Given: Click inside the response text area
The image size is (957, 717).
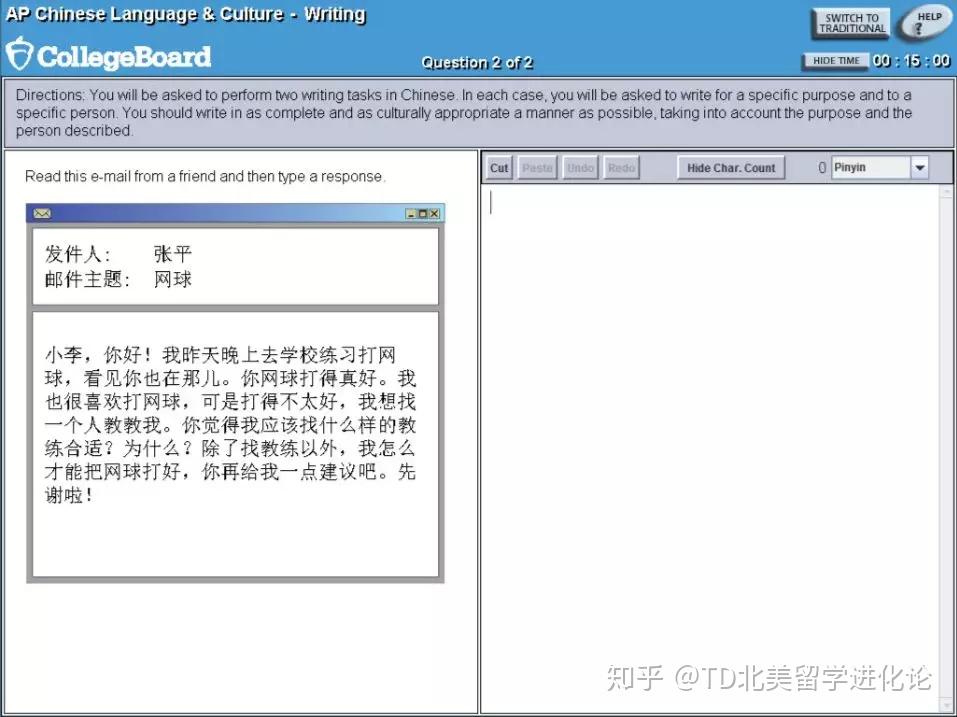Looking at the screenshot, I should [710, 449].
